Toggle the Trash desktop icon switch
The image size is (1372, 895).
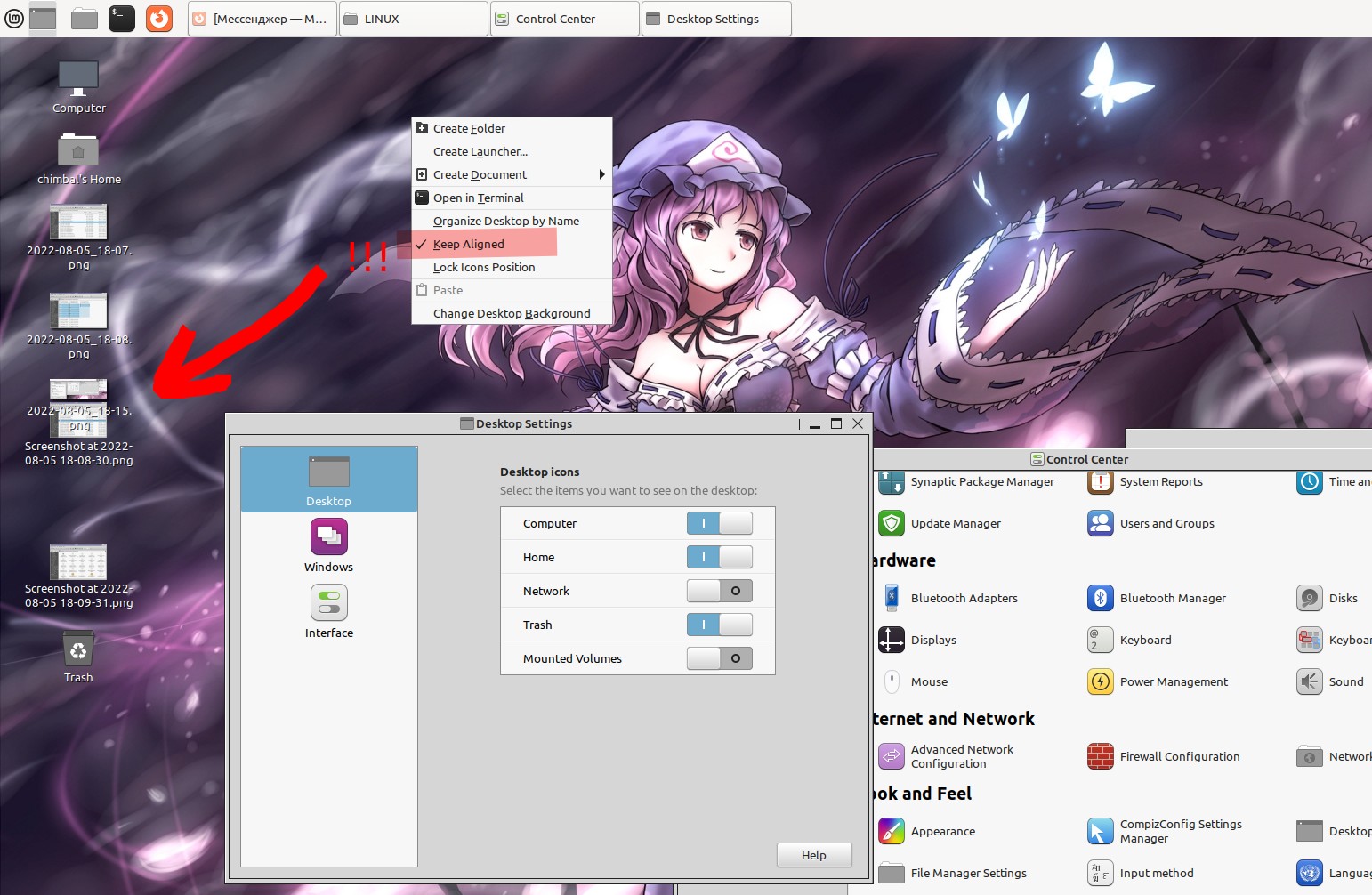[x=720, y=625]
